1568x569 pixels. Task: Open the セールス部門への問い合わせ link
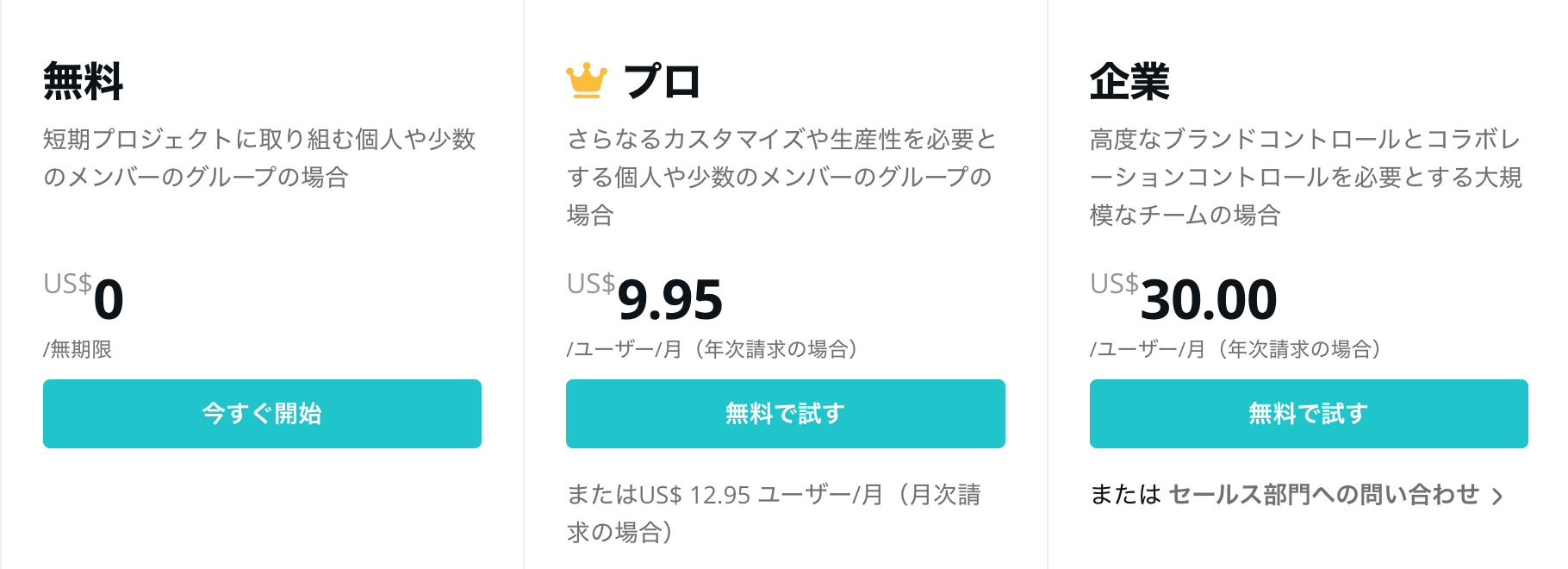coord(1323,494)
